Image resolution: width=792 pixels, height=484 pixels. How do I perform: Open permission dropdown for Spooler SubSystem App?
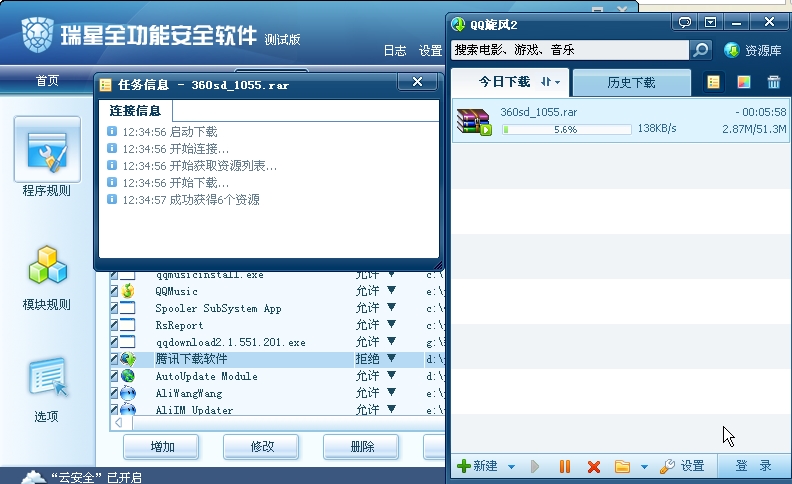(x=391, y=307)
